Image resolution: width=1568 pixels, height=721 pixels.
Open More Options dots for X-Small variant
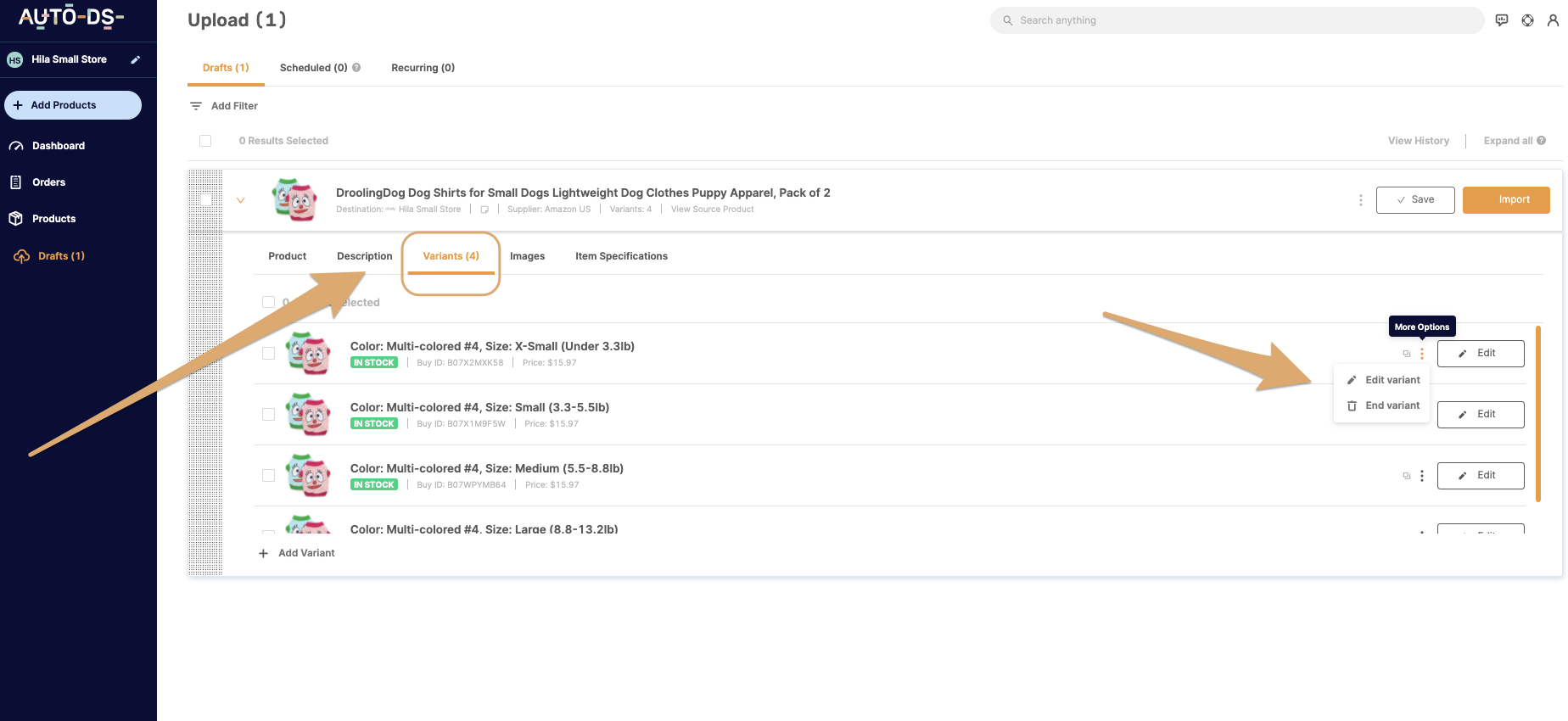(x=1422, y=354)
